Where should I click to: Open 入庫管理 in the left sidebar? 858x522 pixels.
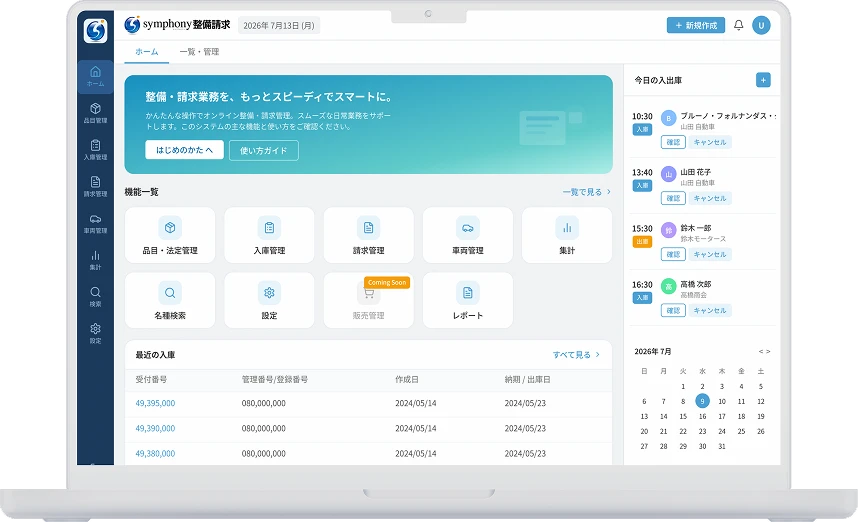[x=95, y=149]
